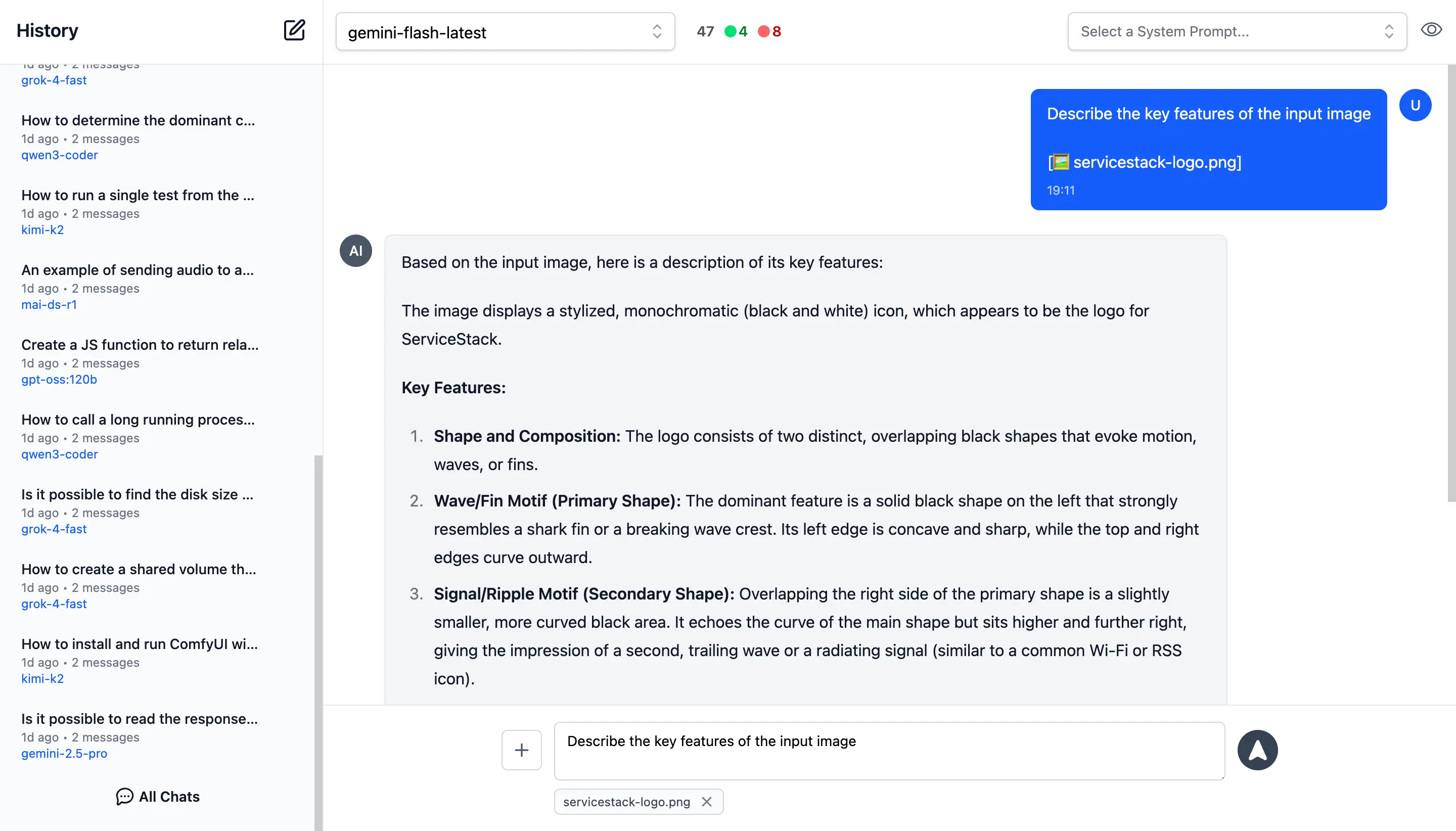This screenshot has height=831, width=1456.
Task: Click the 'Wave/Fin Motif (Primary Shape):' text
Action: [x=557, y=500]
